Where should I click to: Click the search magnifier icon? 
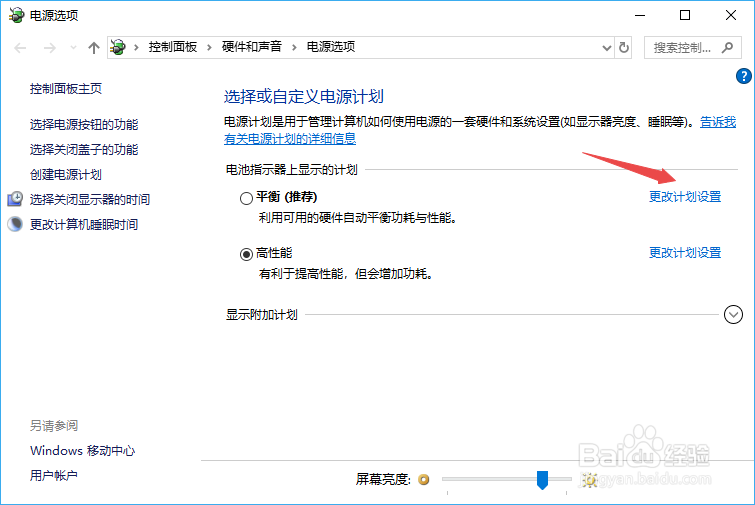[727, 47]
